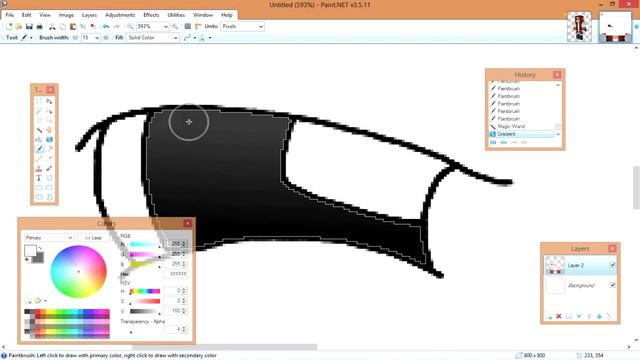This screenshot has width=640, height=360.
Task: Select the Color Picker tool
Action: [x=49, y=158]
